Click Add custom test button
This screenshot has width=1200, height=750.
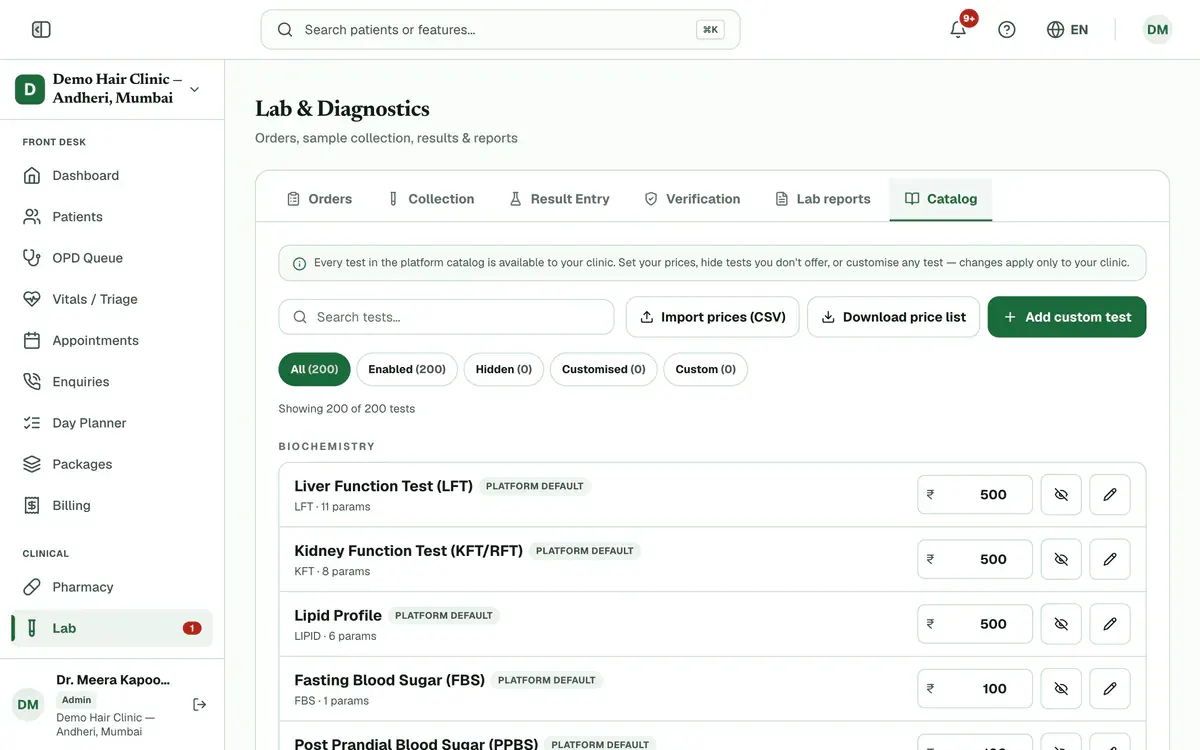point(1067,317)
